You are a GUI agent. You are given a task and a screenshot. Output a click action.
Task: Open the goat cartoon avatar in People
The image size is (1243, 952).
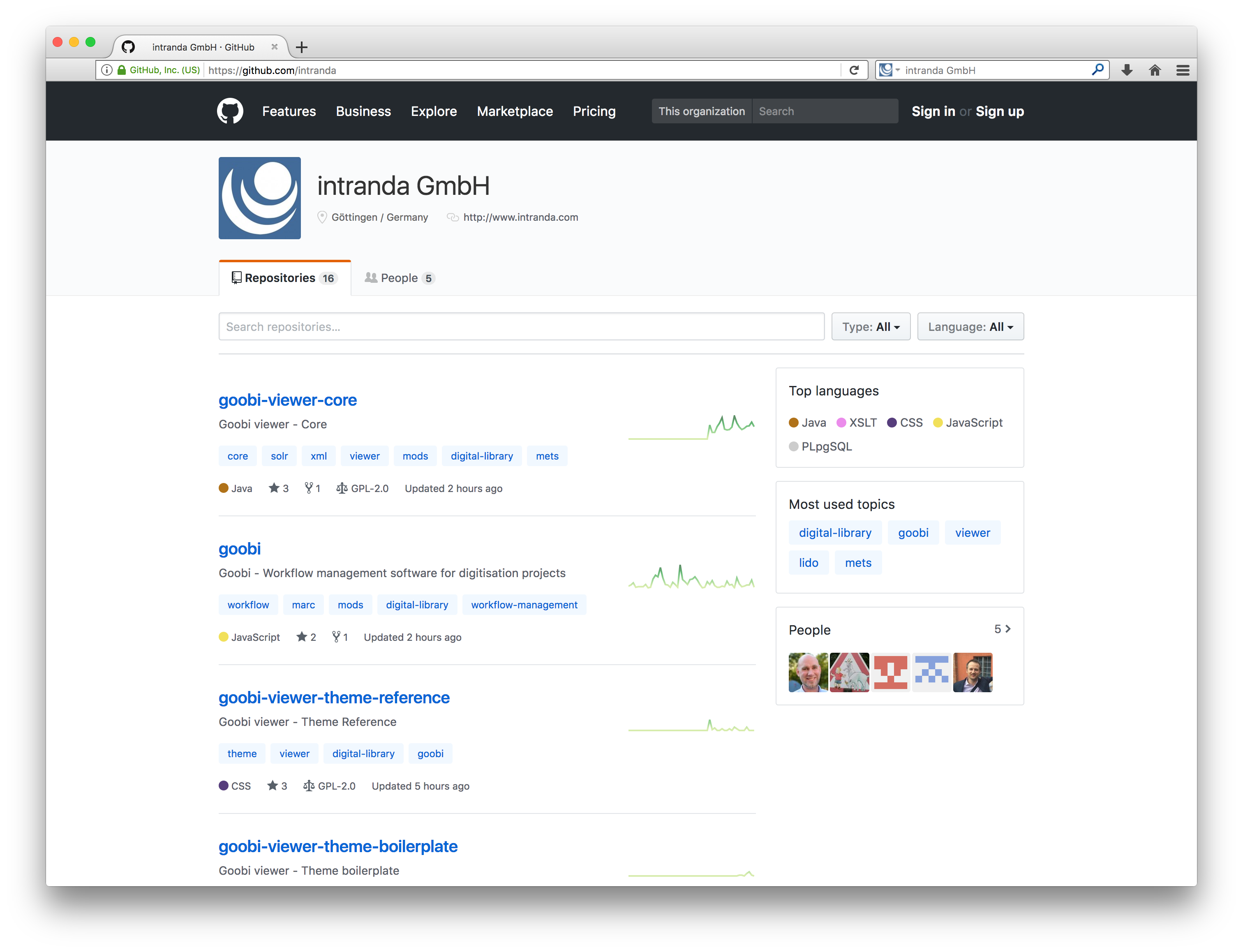click(x=849, y=672)
